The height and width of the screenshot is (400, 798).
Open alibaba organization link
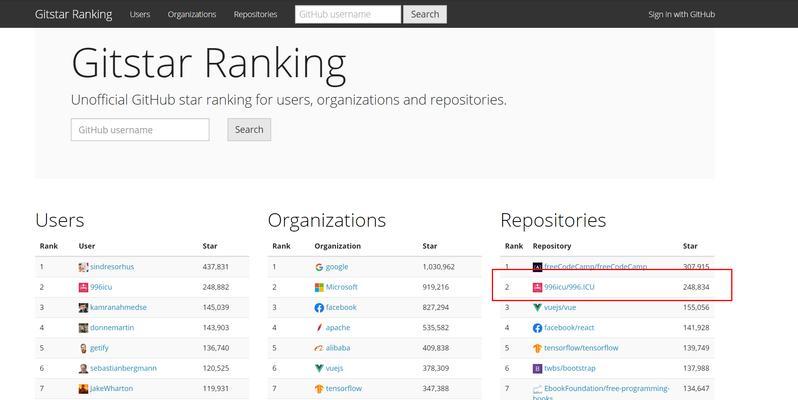pos(338,348)
